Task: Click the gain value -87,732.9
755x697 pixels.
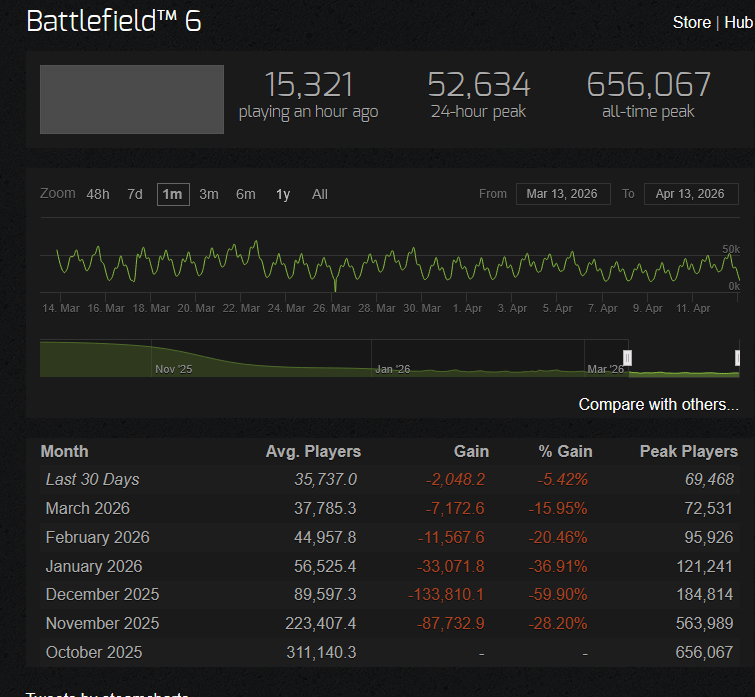Action: click(x=451, y=623)
